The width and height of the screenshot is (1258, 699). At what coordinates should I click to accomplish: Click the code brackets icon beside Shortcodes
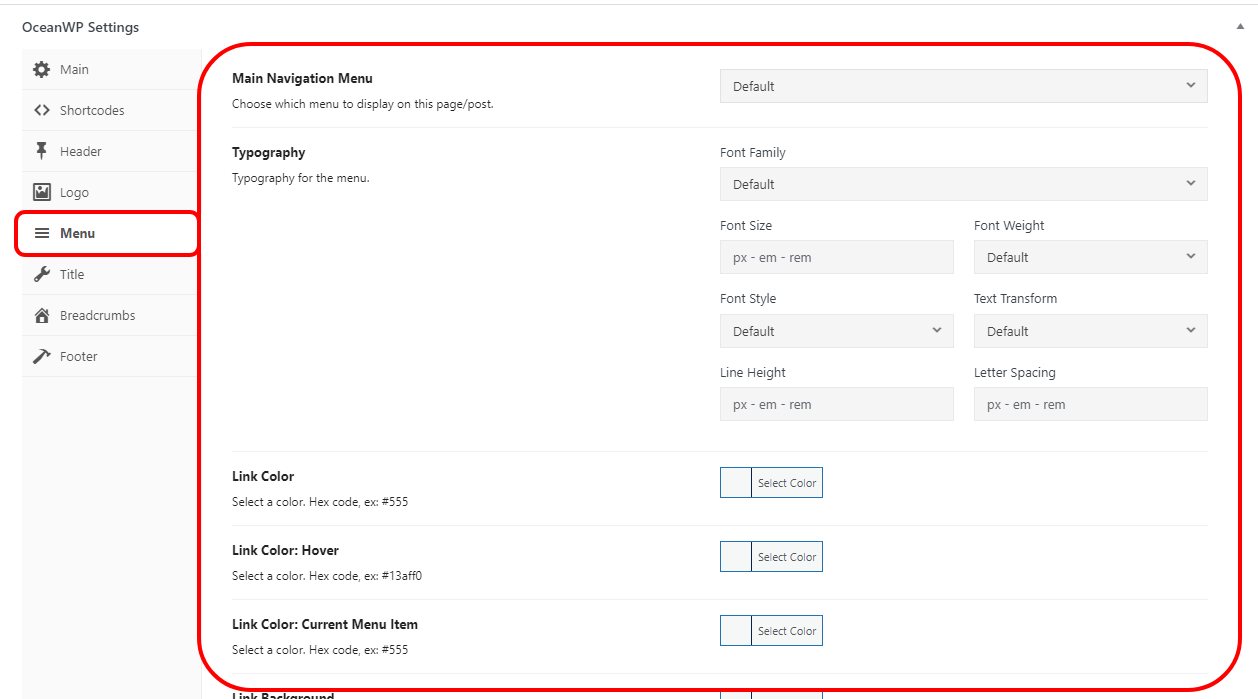tap(41, 110)
